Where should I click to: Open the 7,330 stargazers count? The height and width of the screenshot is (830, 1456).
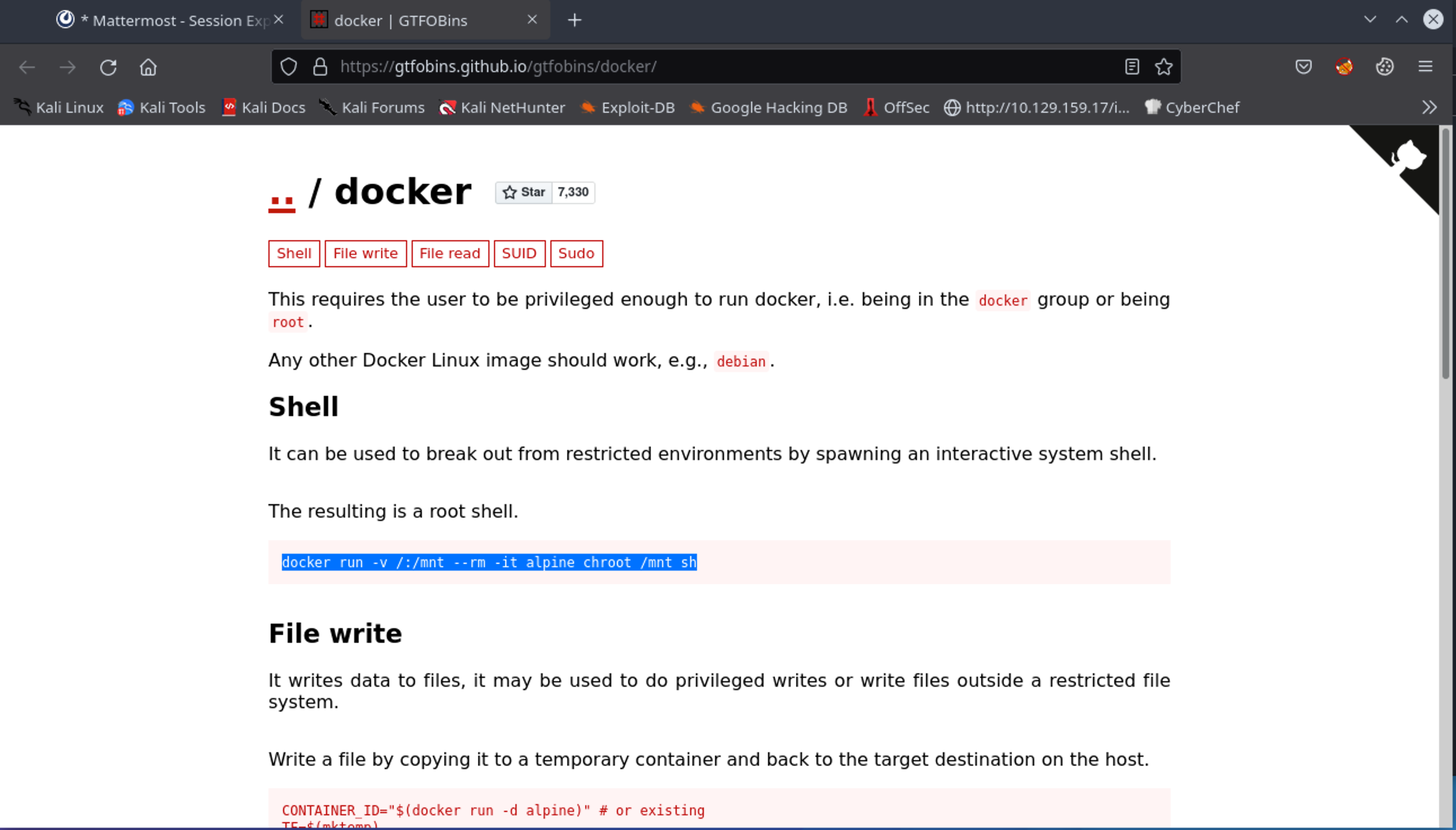click(x=573, y=192)
